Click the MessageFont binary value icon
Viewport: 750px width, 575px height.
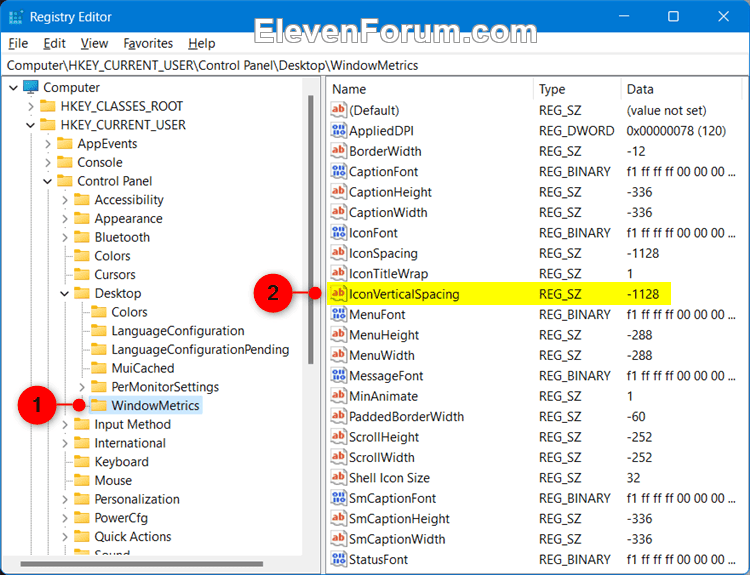[x=338, y=376]
